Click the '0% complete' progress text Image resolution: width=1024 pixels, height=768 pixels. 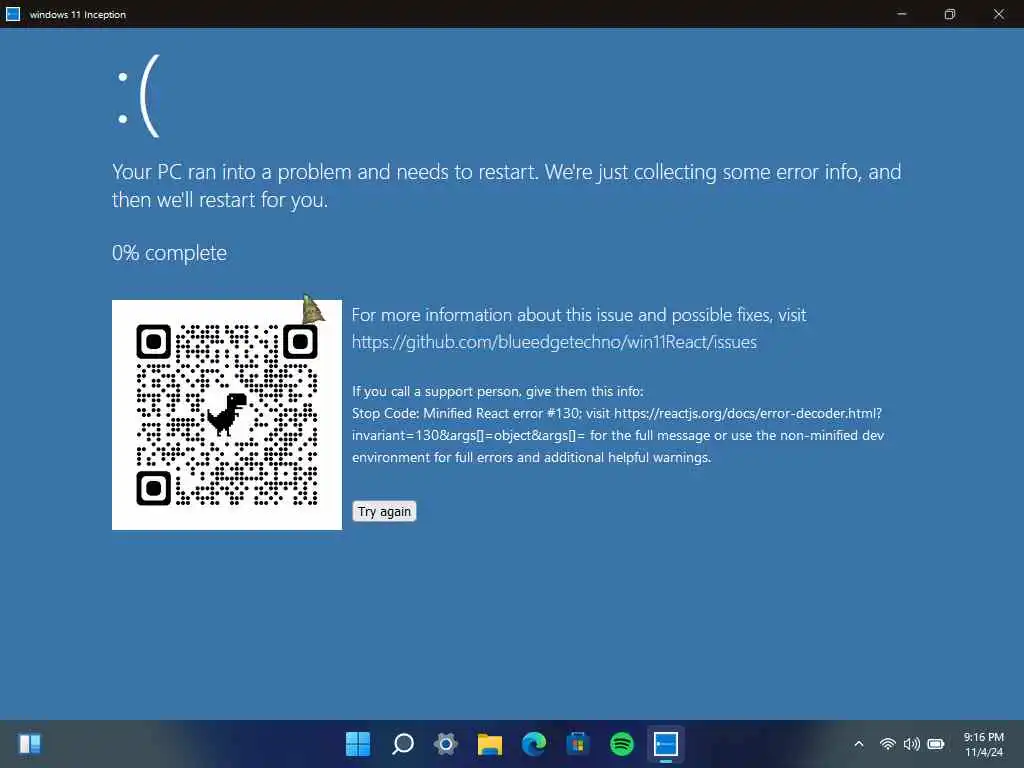click(x=169, y=253)
